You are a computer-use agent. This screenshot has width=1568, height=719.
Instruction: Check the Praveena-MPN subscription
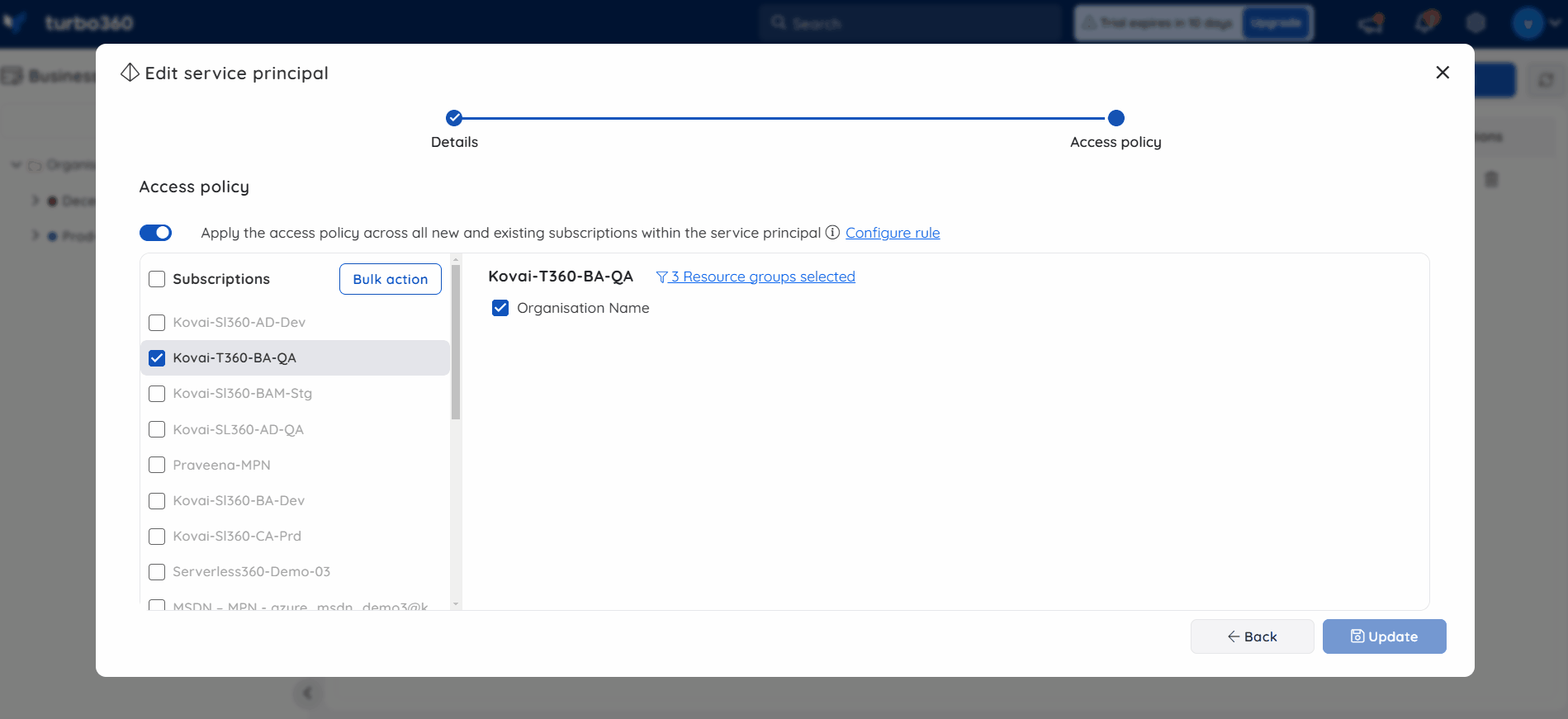(157, 465)
